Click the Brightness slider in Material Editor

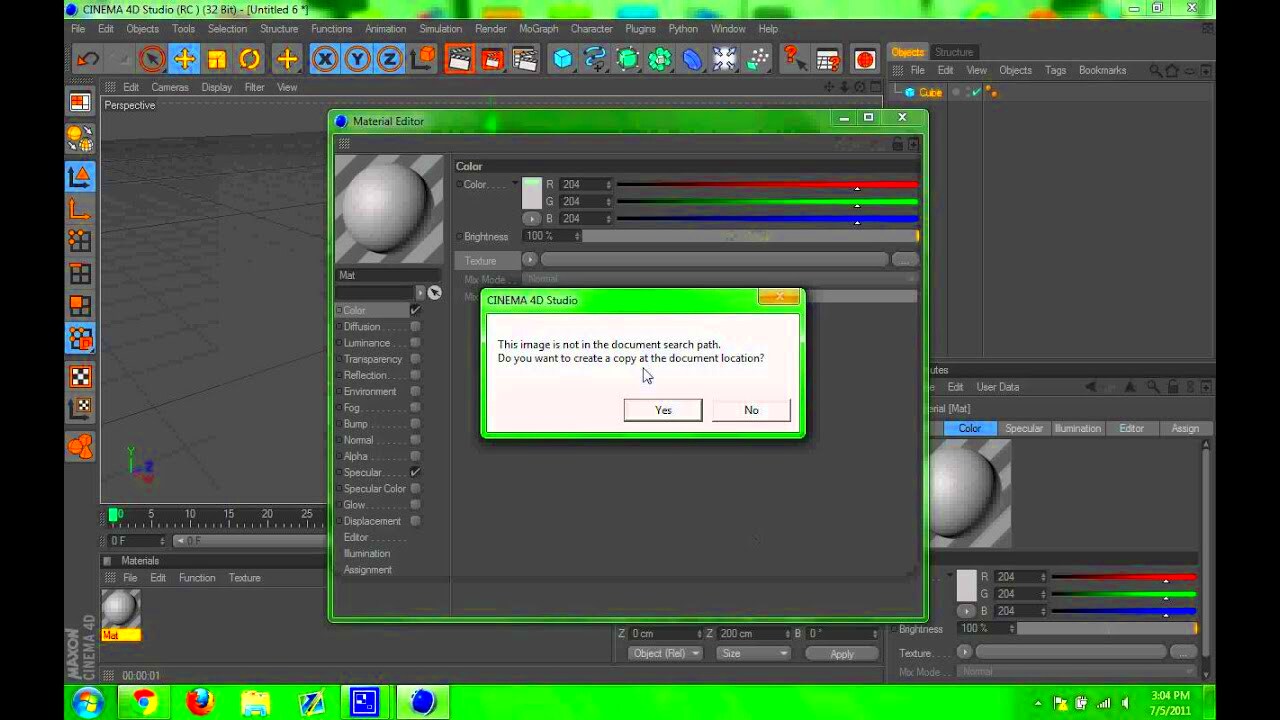(x=750, y=236)
